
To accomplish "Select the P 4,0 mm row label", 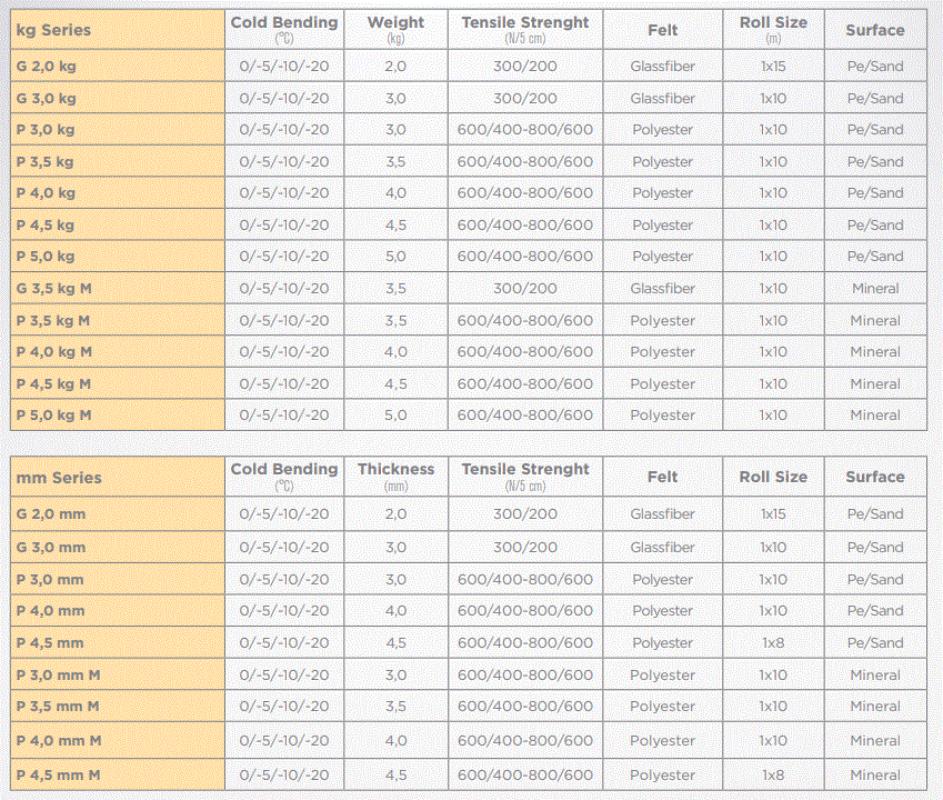I will point(50,611).
